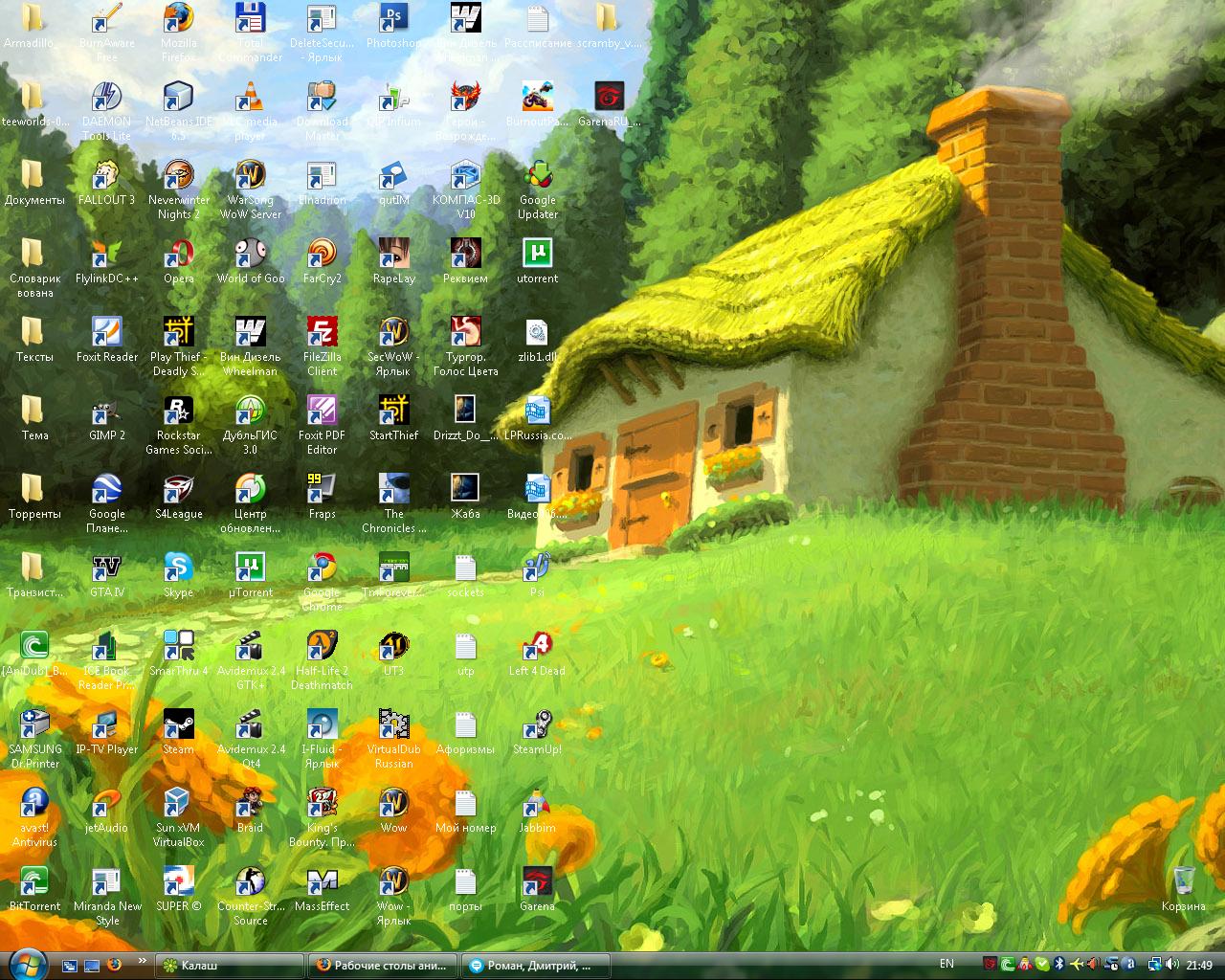Switch to Калаш taskbar window
The image size is (1225, 980).
click(231, 966)
